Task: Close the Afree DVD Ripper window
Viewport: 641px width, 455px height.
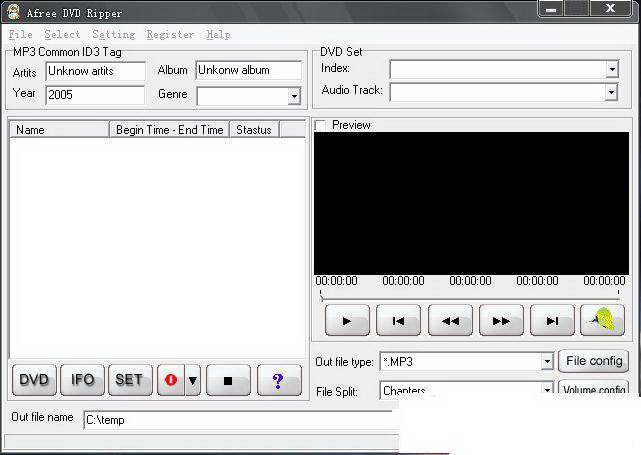Action: [611, 9]
